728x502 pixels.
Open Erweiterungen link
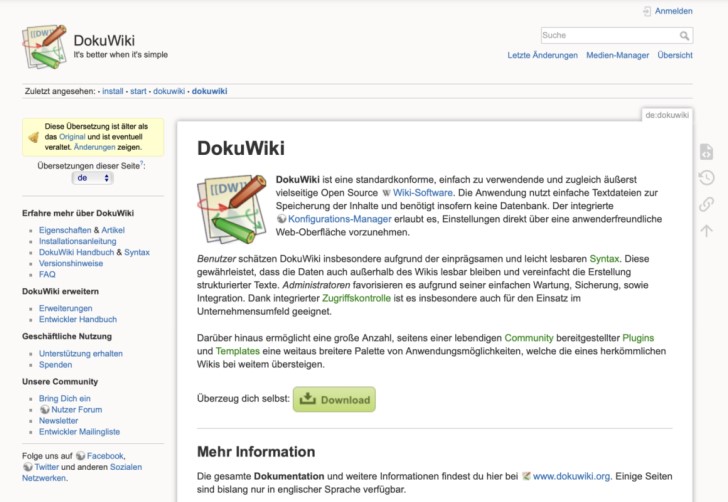pos(65,308)
